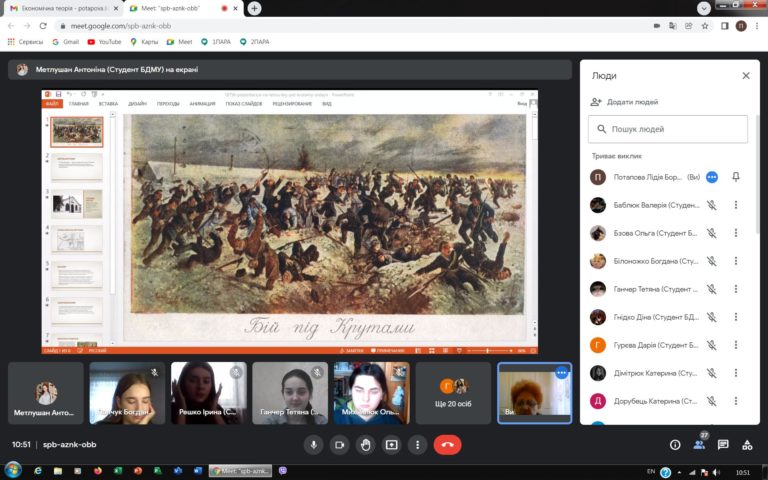Open a new browser tab
Screen dimensions: 768x480
[254, 8]
